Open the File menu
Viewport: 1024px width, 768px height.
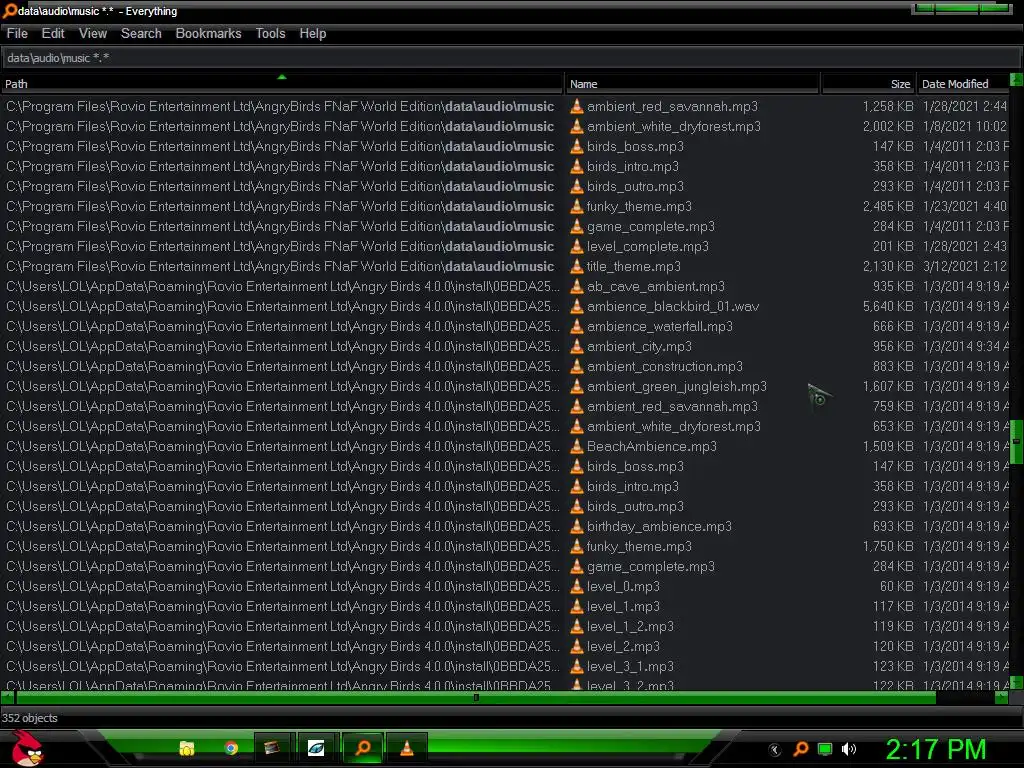(x=17, y=33)
